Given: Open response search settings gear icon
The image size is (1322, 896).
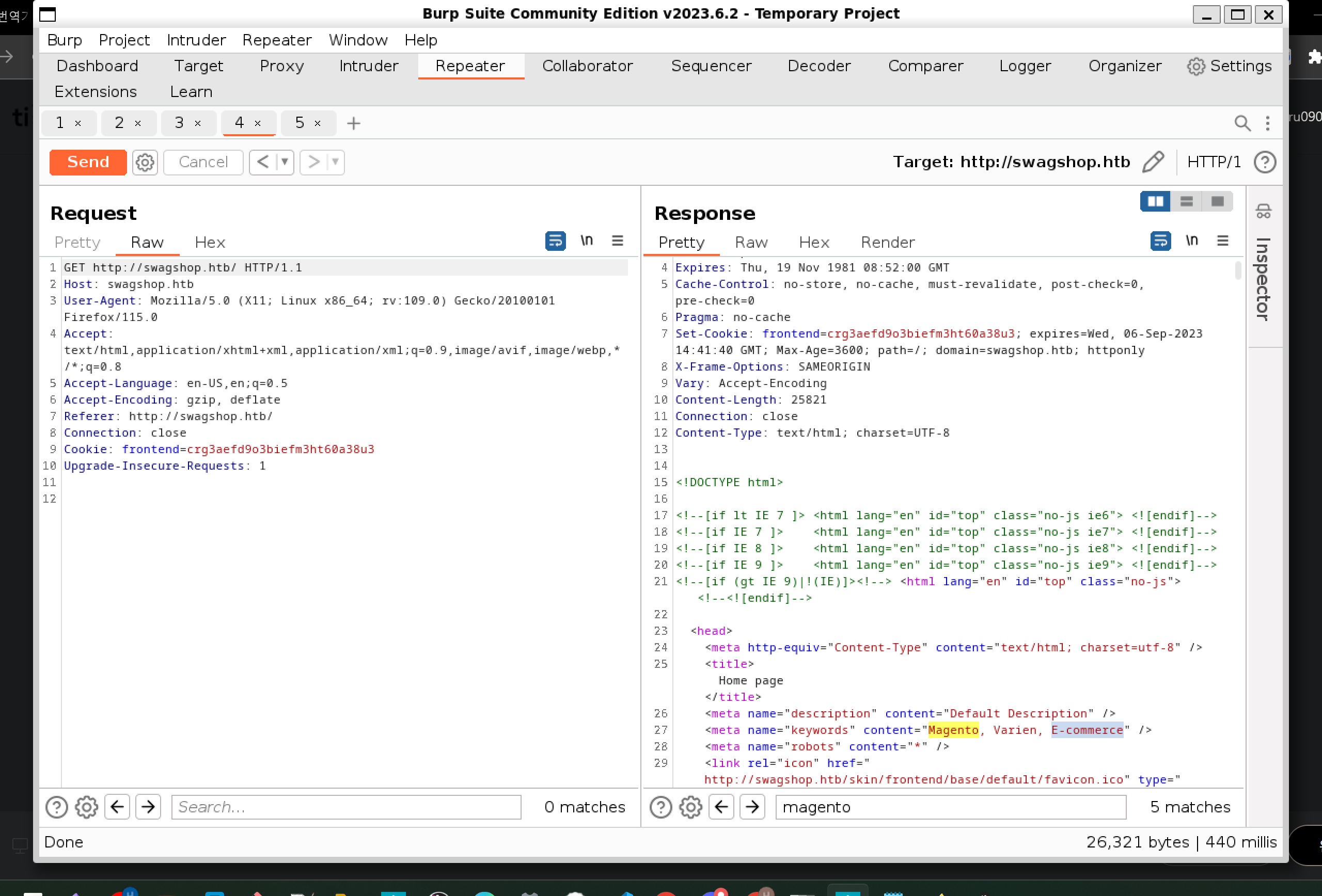Looking at the screenshot, I should click(690, 807).
